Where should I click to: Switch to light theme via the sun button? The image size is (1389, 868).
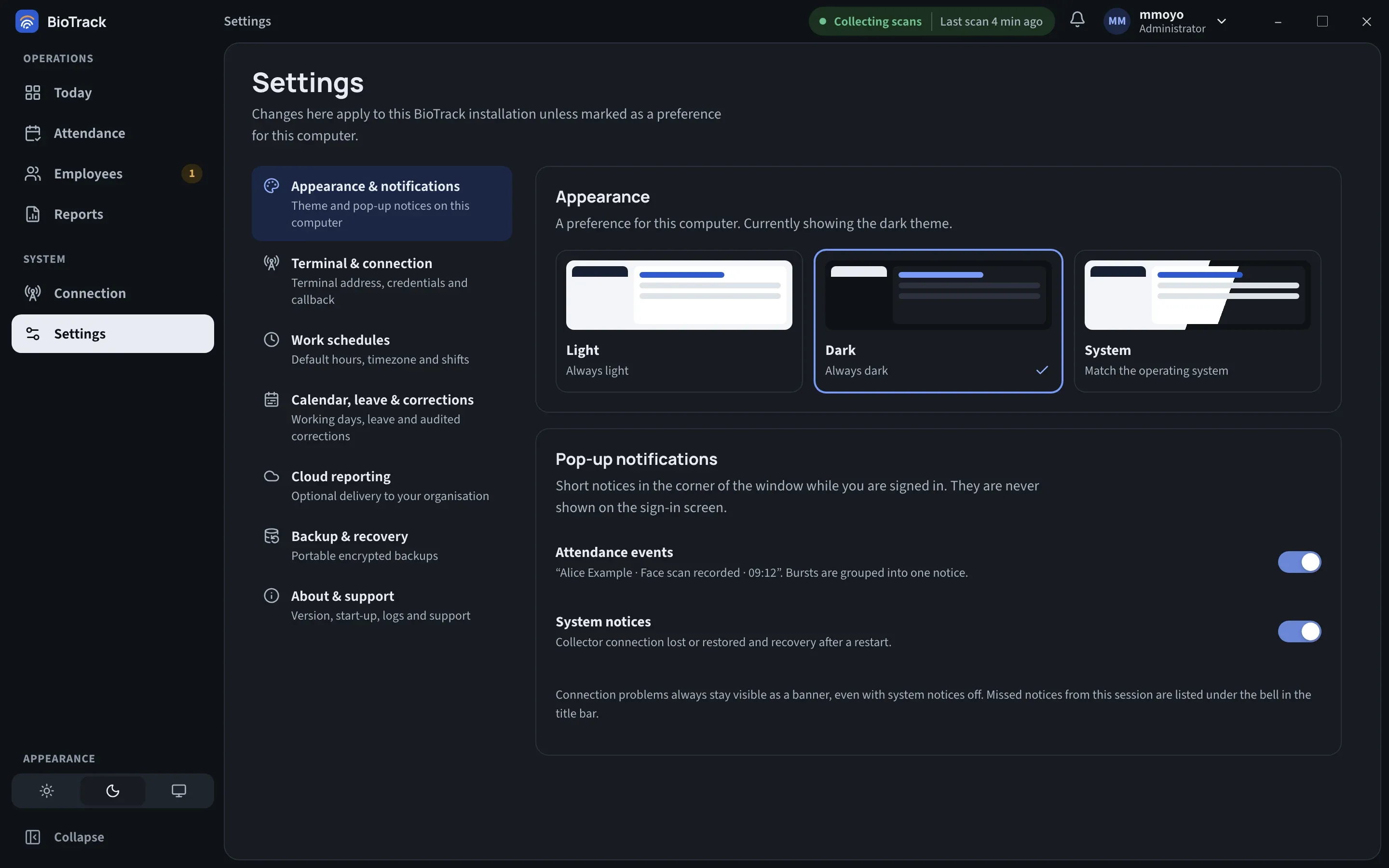[x=47, y=791]
